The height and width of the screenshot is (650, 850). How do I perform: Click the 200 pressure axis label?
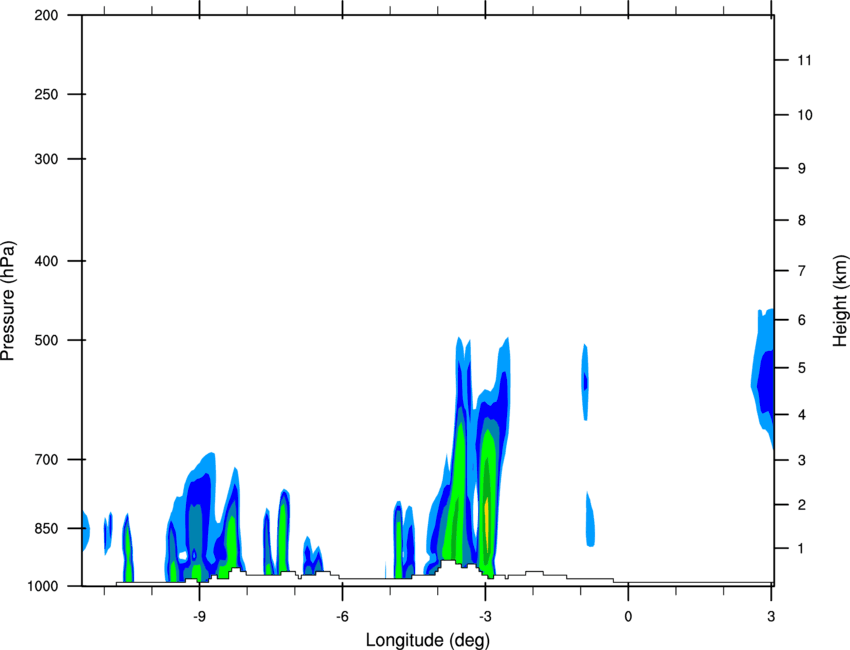(46, 15)
